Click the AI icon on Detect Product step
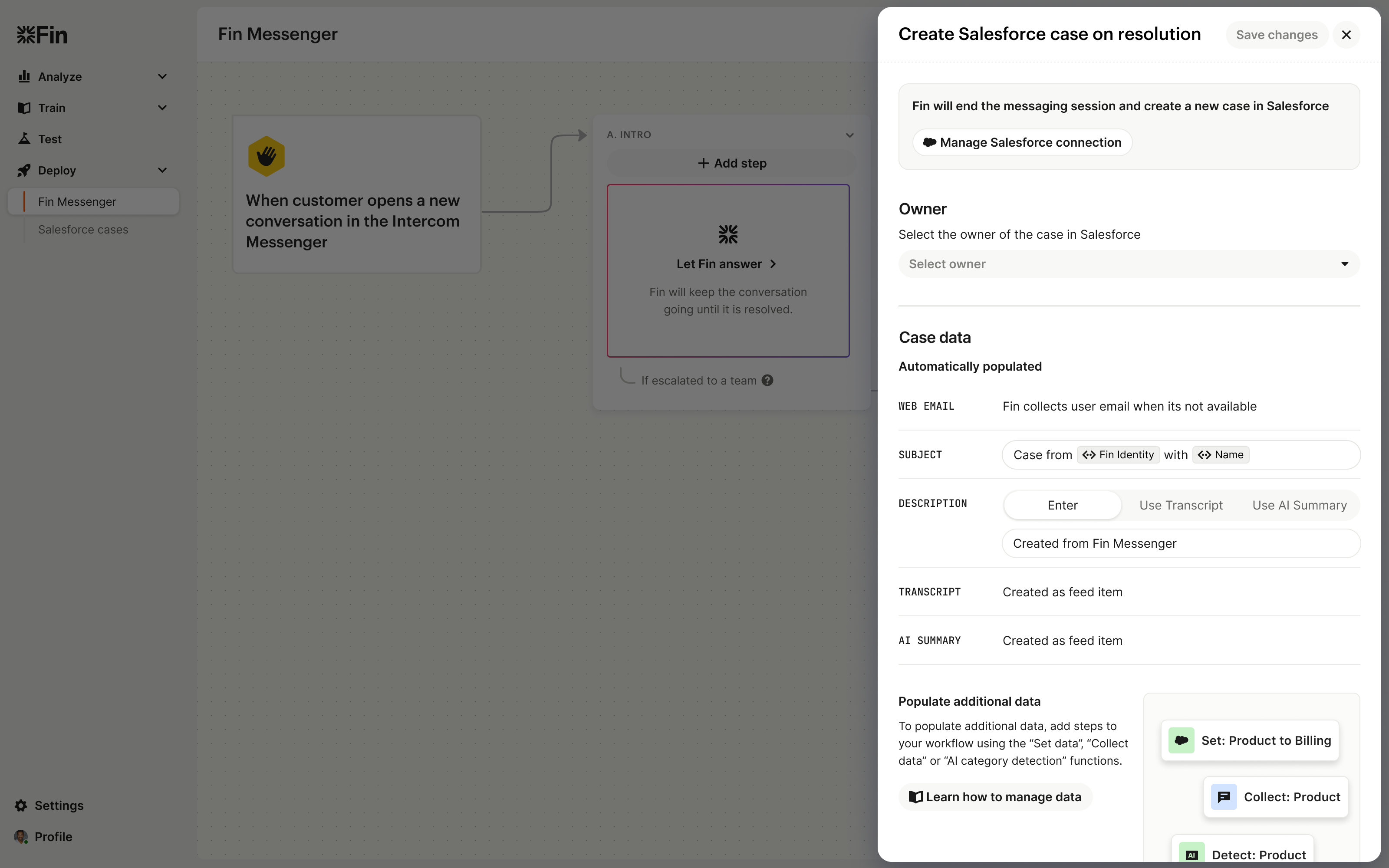Image resolution: width=1389 pixels, height=868 pixels. pyautogui.click(x=1192, y=854)
